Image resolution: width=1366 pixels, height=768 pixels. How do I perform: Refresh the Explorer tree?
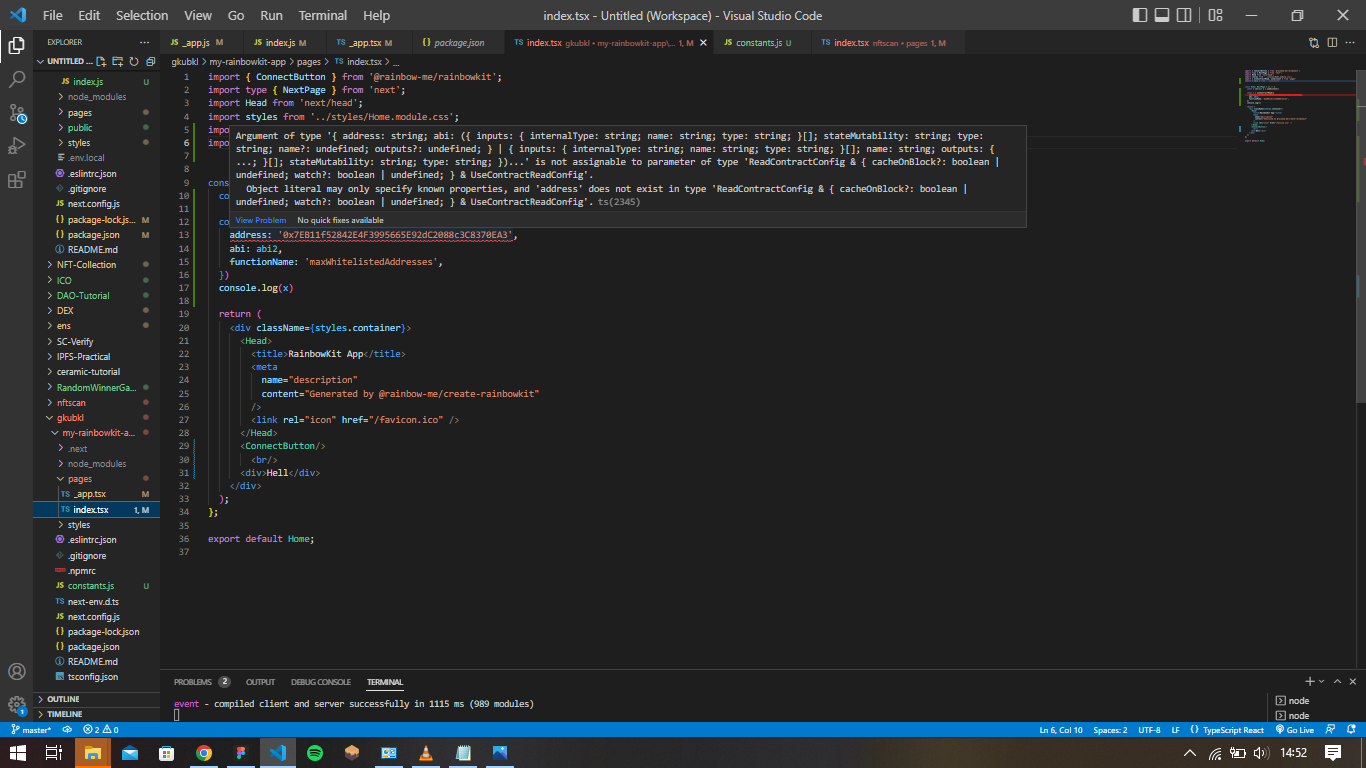(x=133, y=61)
